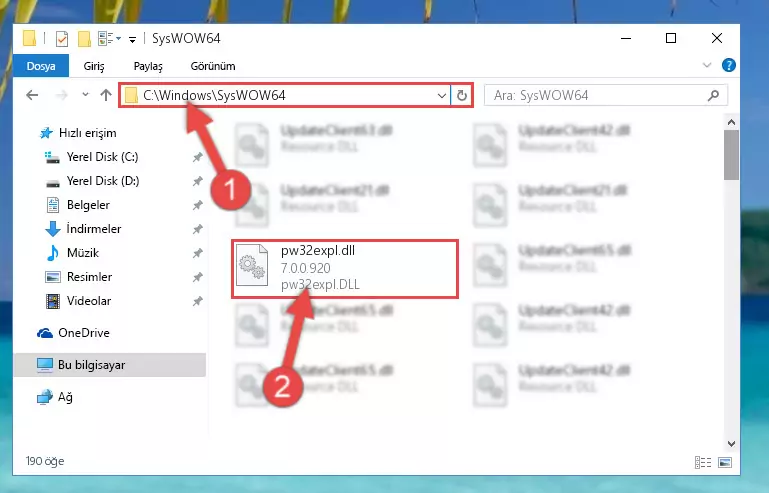This screenshot has height=493, width=769.
Task: Open Yerel Disk (C:) in sidebar
Action: coord(92,157)
